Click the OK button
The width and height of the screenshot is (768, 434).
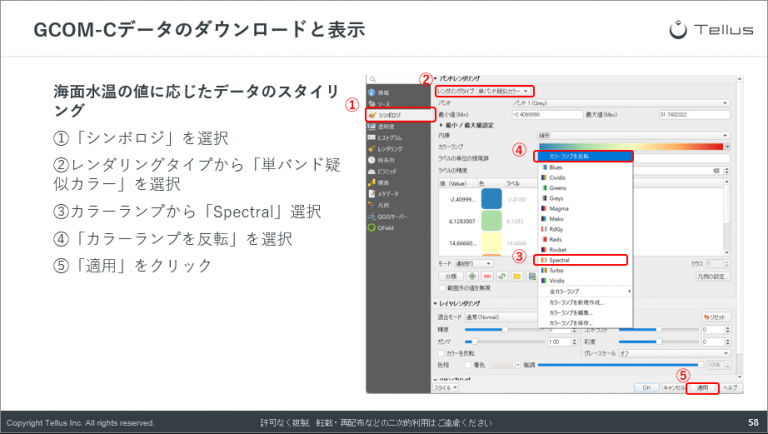647,388
